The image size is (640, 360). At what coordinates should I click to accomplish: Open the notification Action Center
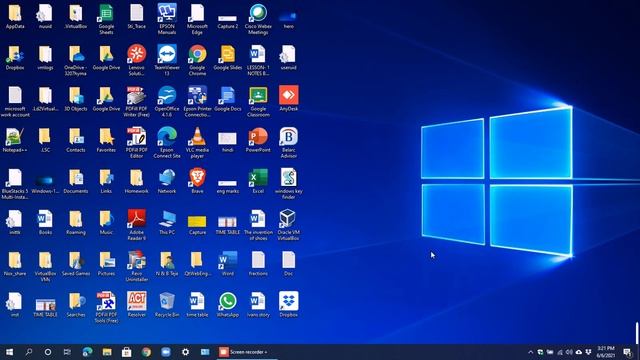coord(627,352)
